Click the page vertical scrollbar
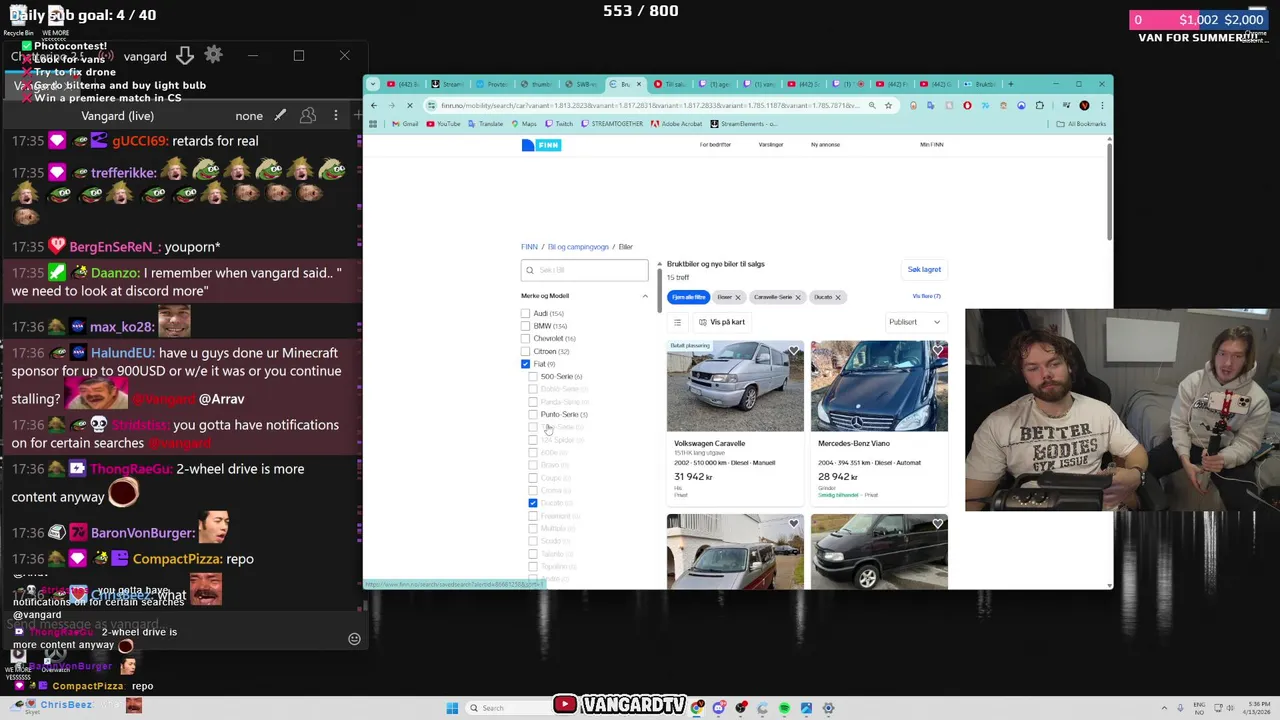The image size is (1280, 720). pos(1108,190)
